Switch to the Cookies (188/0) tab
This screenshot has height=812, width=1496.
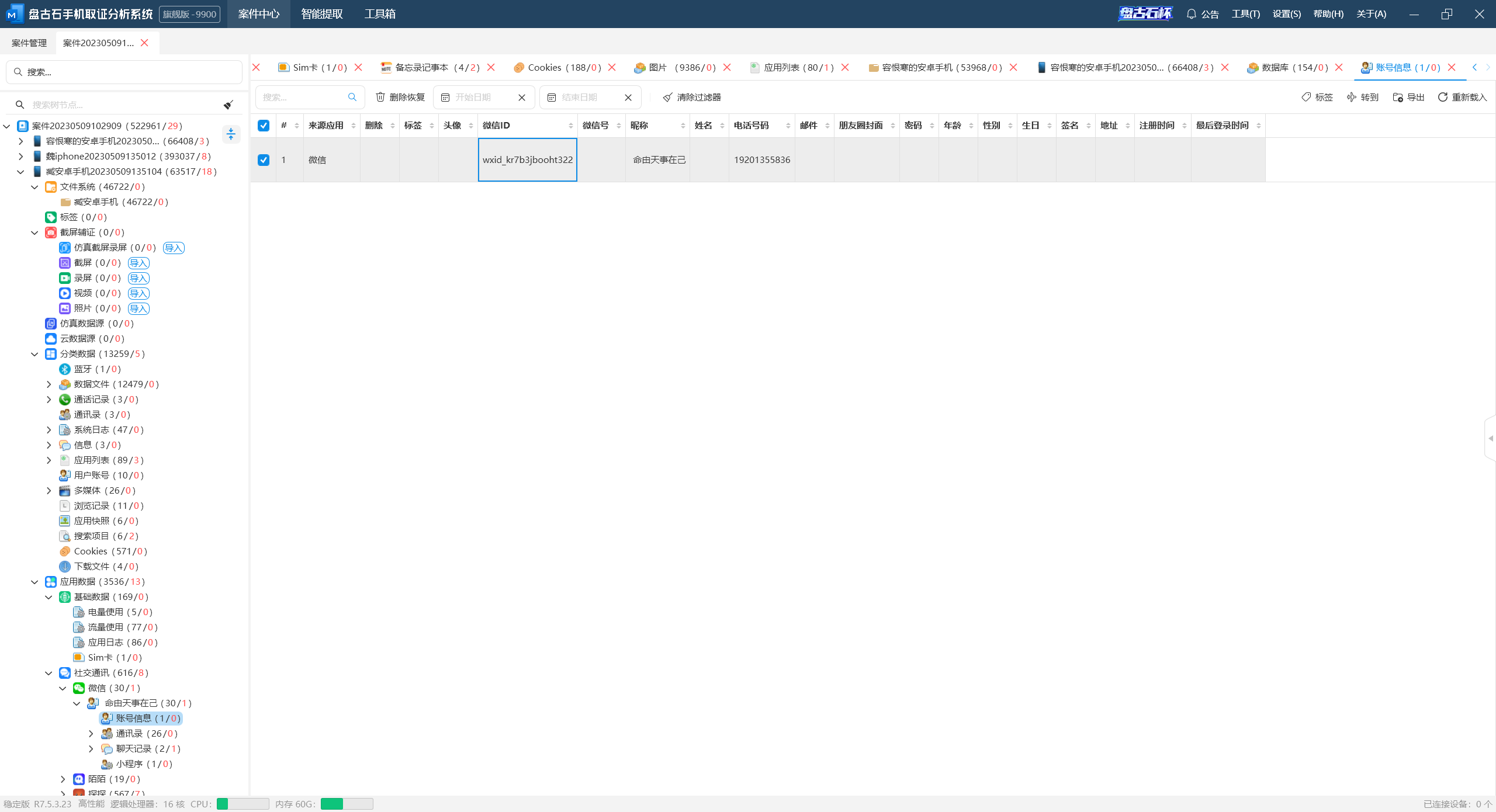coord(557,68)
